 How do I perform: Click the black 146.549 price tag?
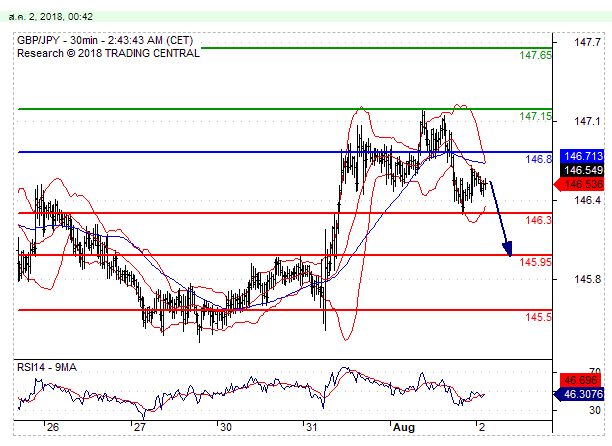tap(582, 170)
